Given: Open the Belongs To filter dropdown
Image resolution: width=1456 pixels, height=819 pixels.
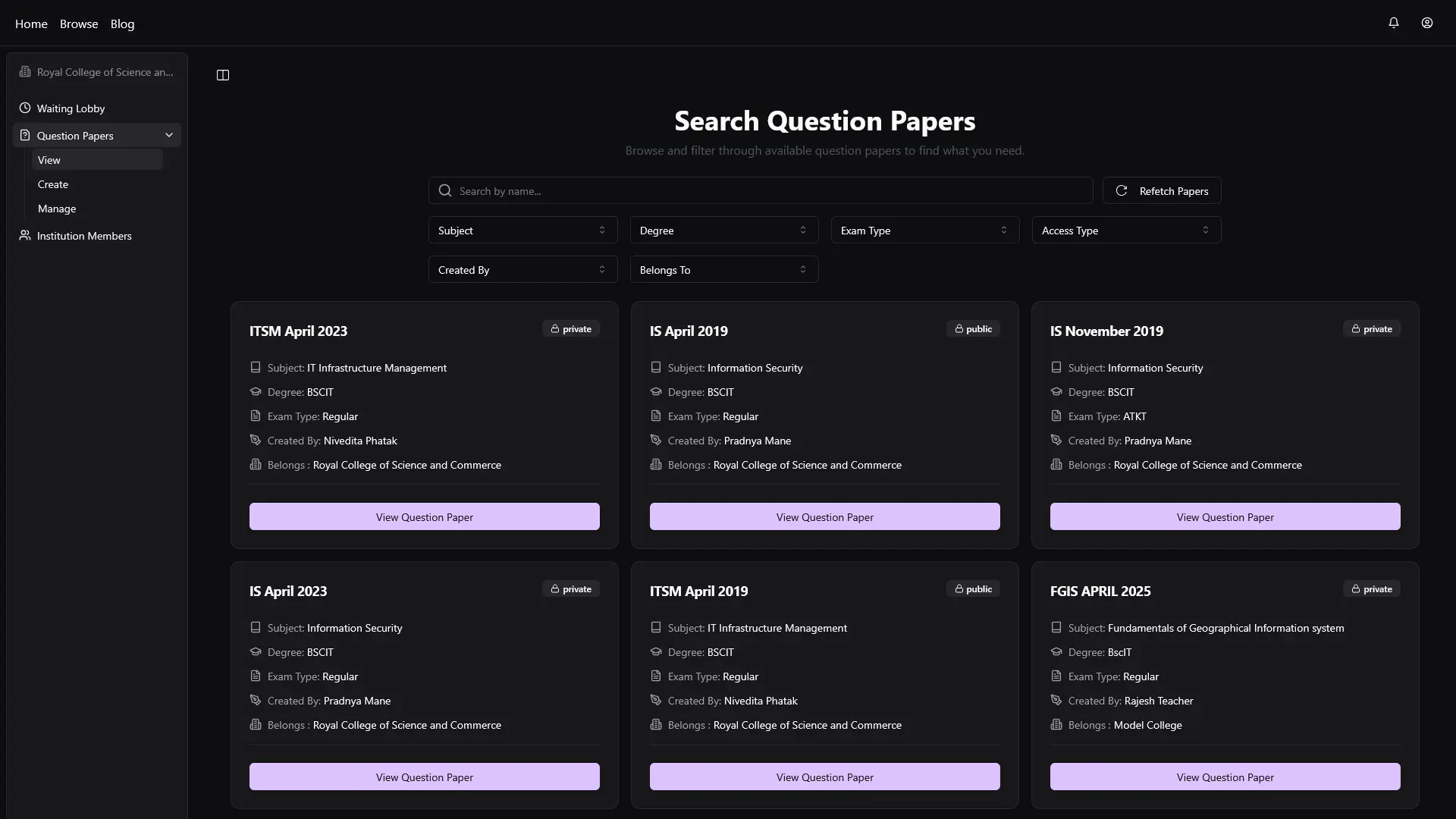Looking at the screenshot, I should point(723,270).
